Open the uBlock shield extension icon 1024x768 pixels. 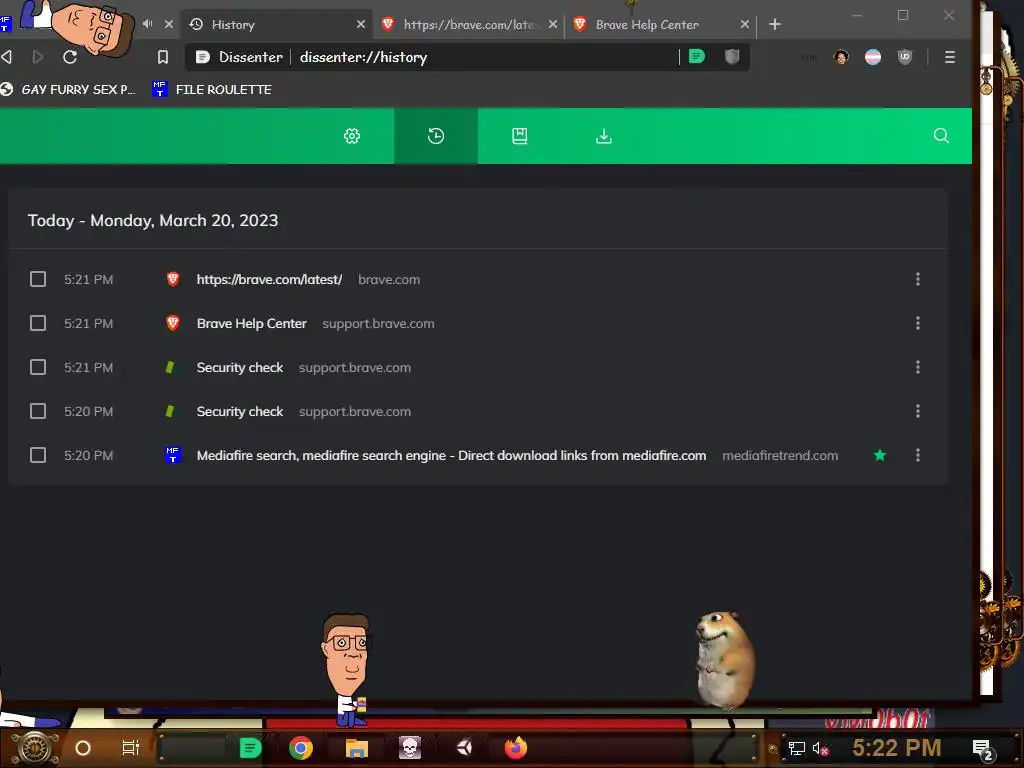pyautogui.click(x=904, y=57)
